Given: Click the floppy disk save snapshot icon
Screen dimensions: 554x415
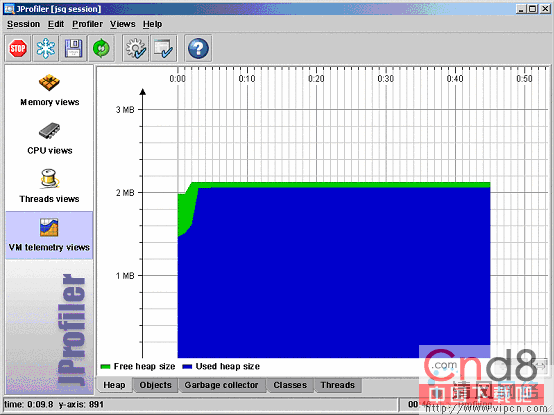Looking at the screenshot, I should click(73, 48).
